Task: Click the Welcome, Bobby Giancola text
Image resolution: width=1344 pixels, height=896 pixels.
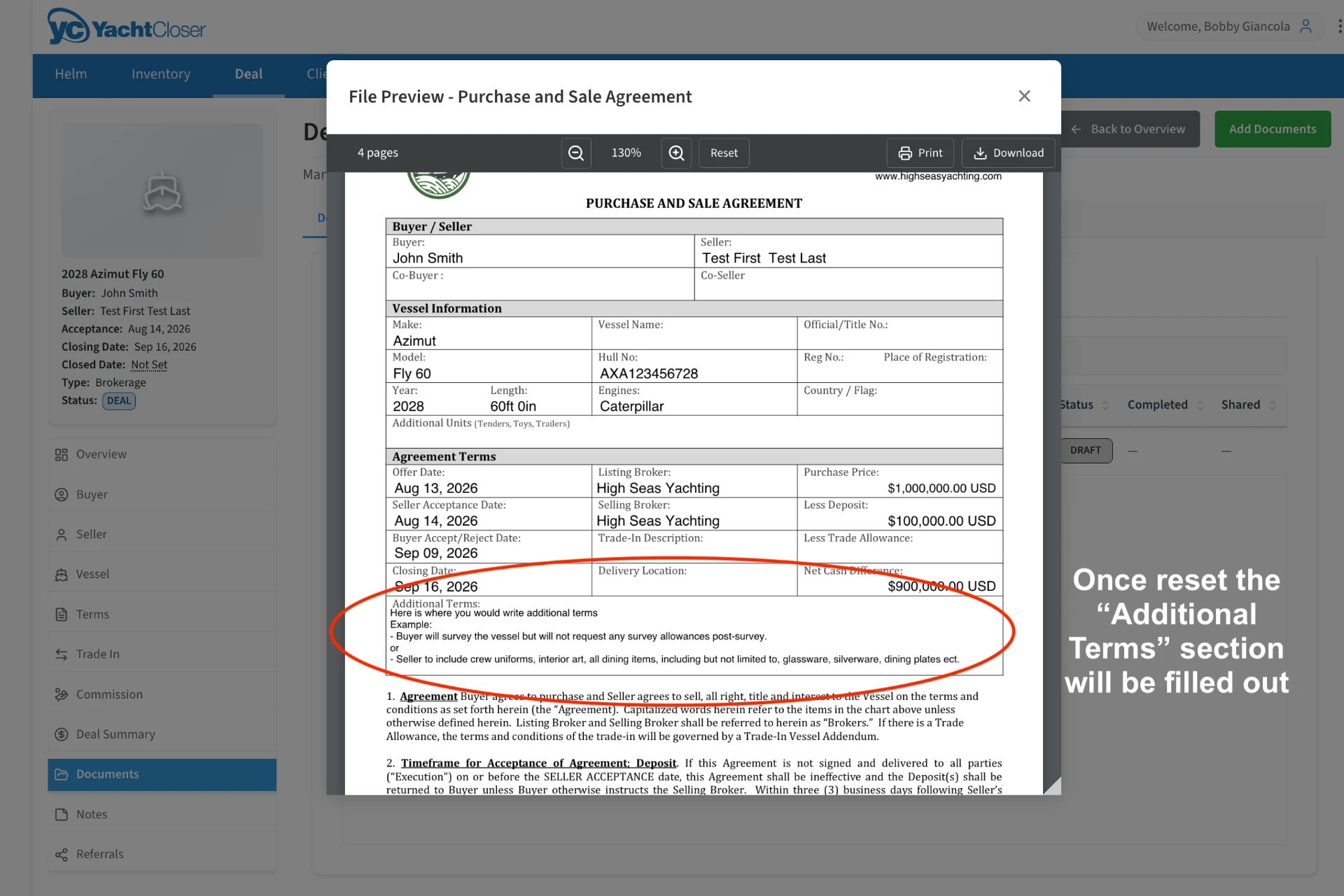Action: [x=1218, y=27]
